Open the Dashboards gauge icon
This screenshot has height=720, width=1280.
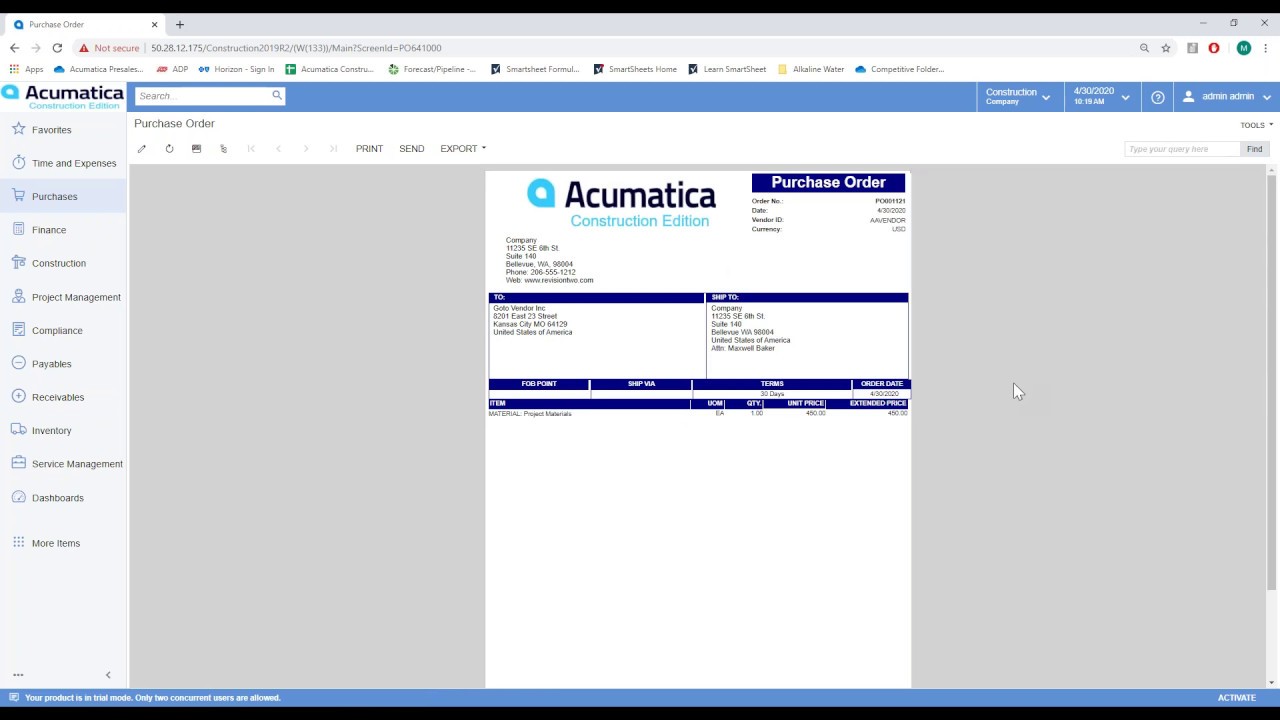pos(18,497)
